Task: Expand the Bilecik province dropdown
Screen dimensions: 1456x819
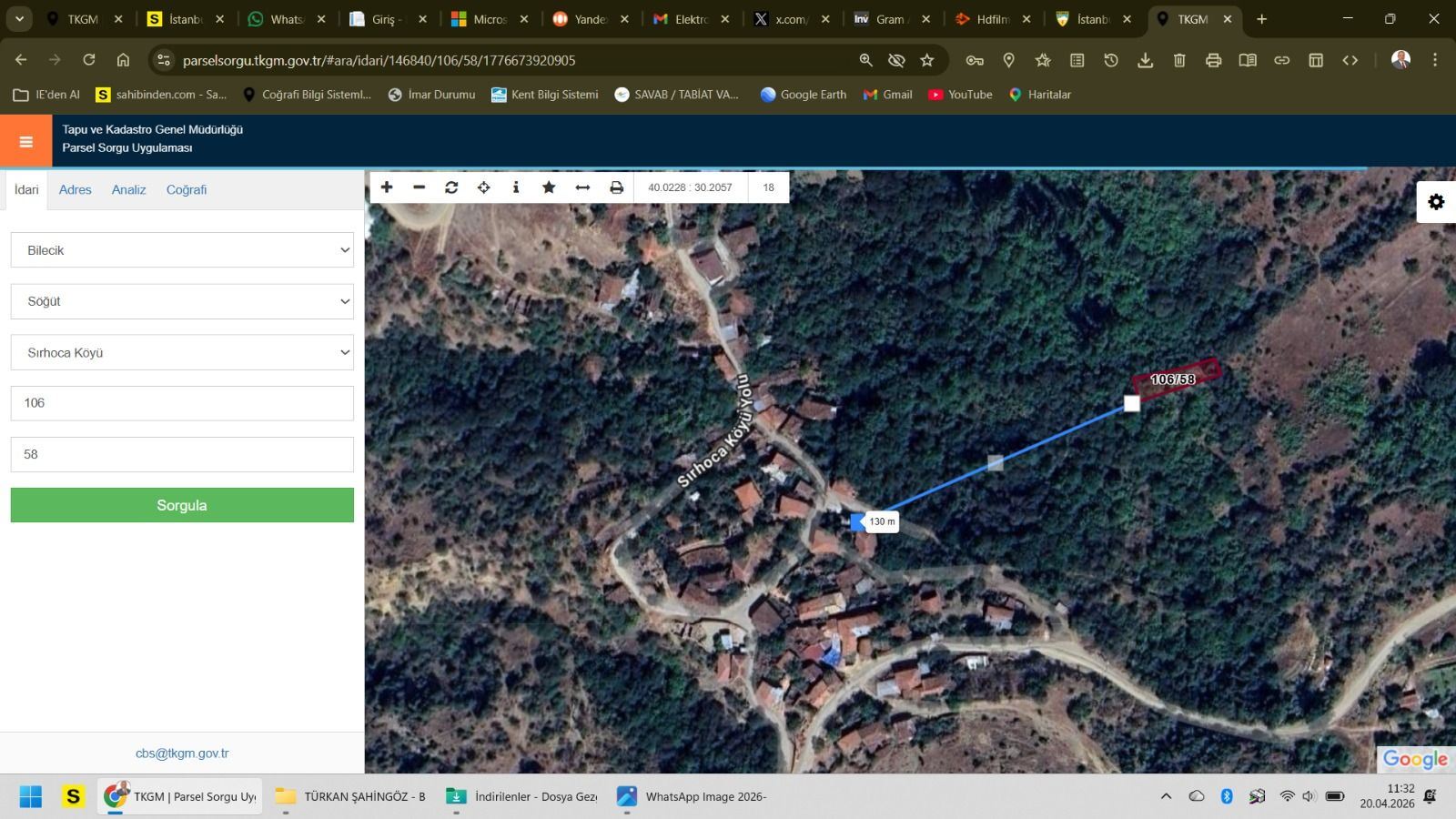Action: click(x=182, y=250)
